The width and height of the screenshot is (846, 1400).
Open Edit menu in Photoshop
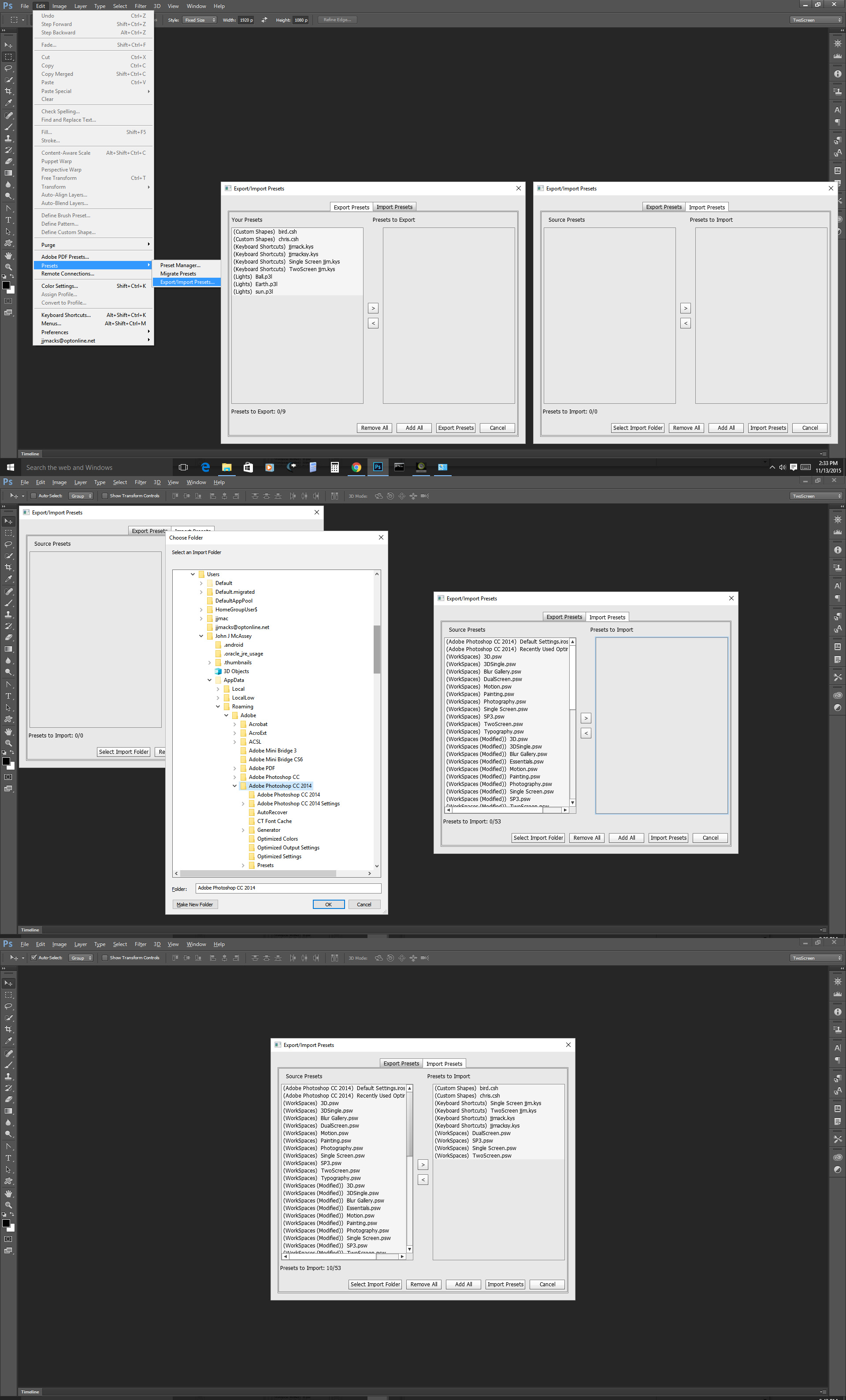pos(40,5)
